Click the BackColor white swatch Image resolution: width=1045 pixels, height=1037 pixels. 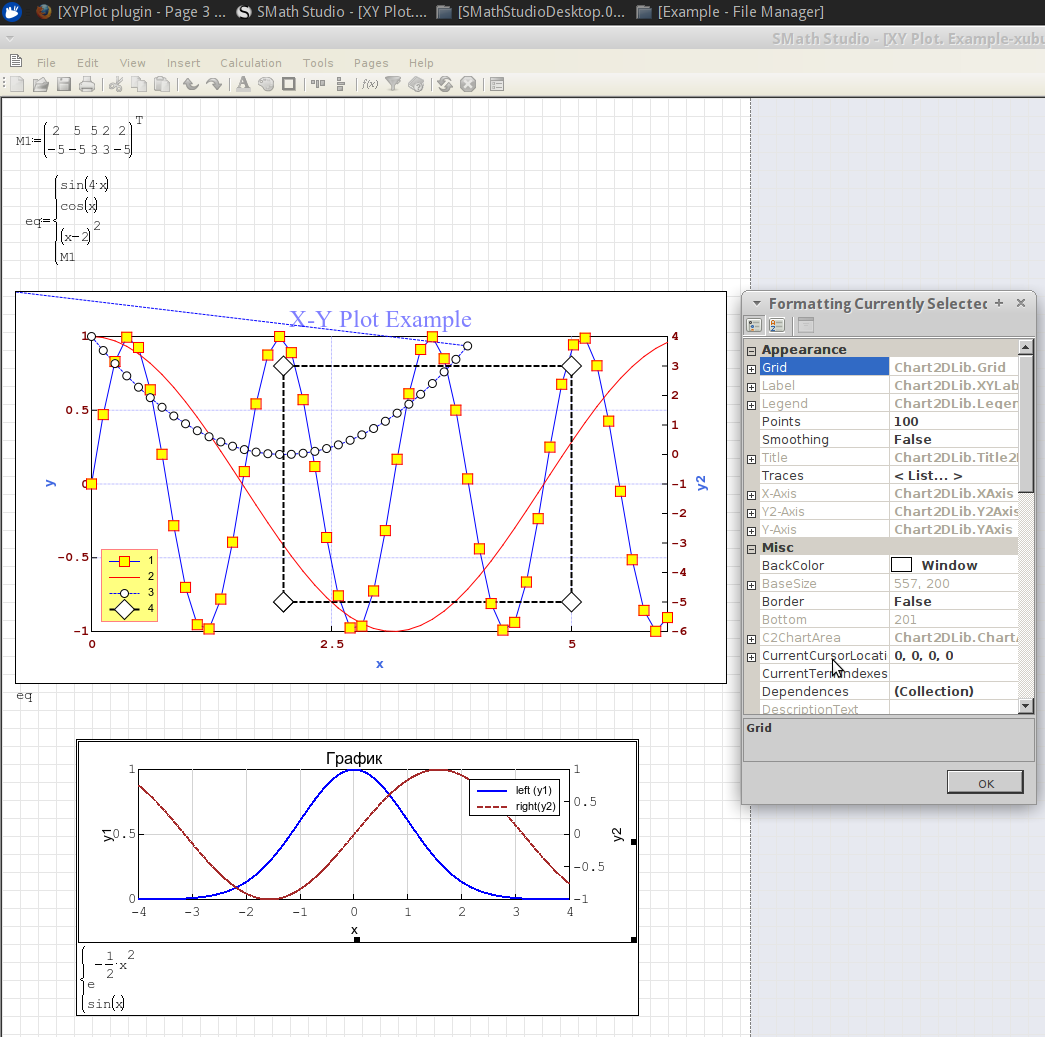(x=901, y=566)
